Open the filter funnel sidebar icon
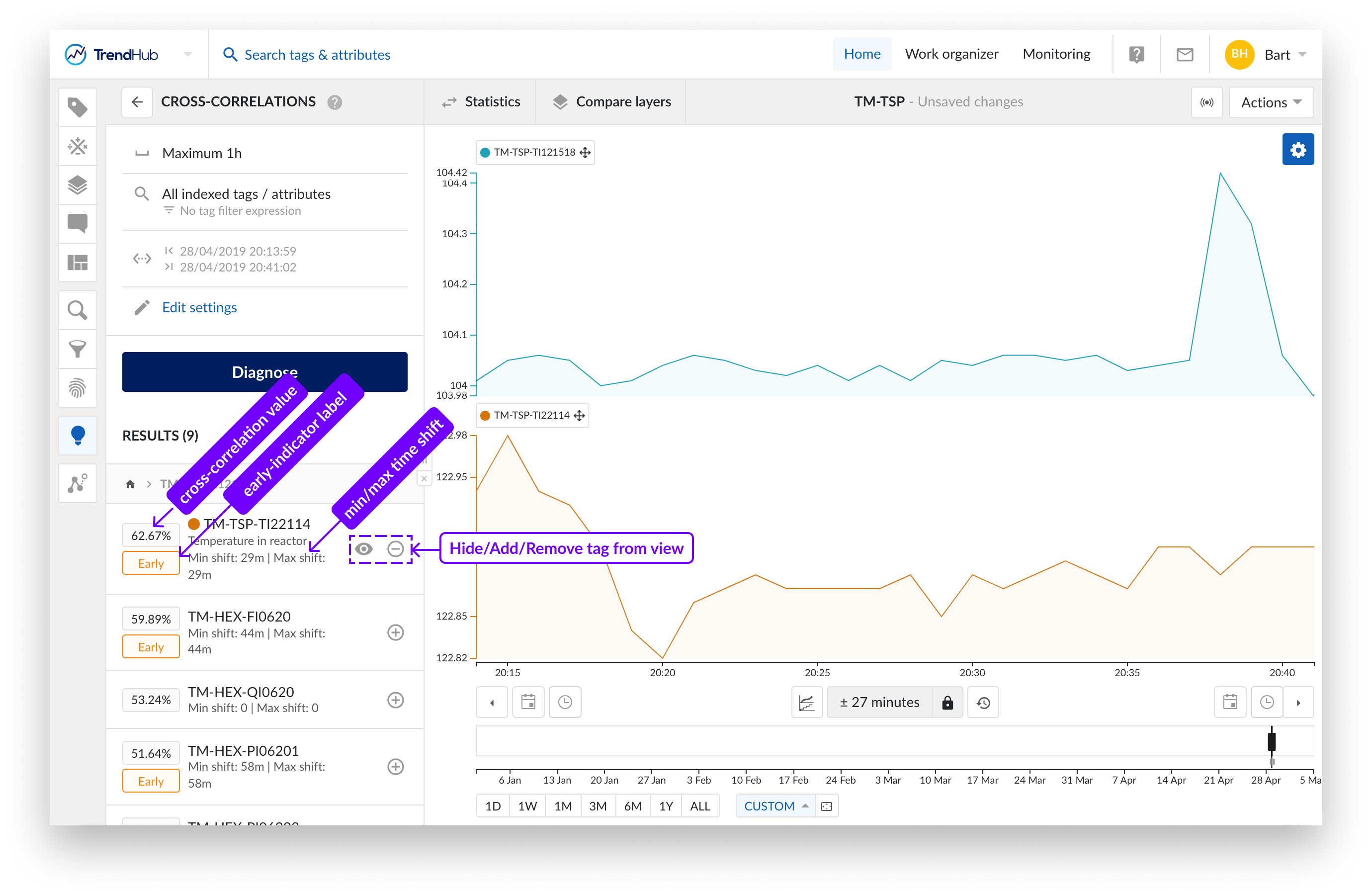Screen dimensions: 1372x895 [x=77, y=349]
